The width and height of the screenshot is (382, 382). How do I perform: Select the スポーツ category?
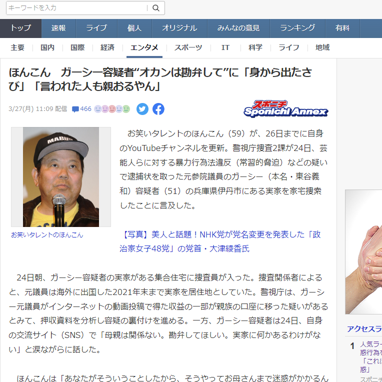pyautogui.click(x=188, y=48)
